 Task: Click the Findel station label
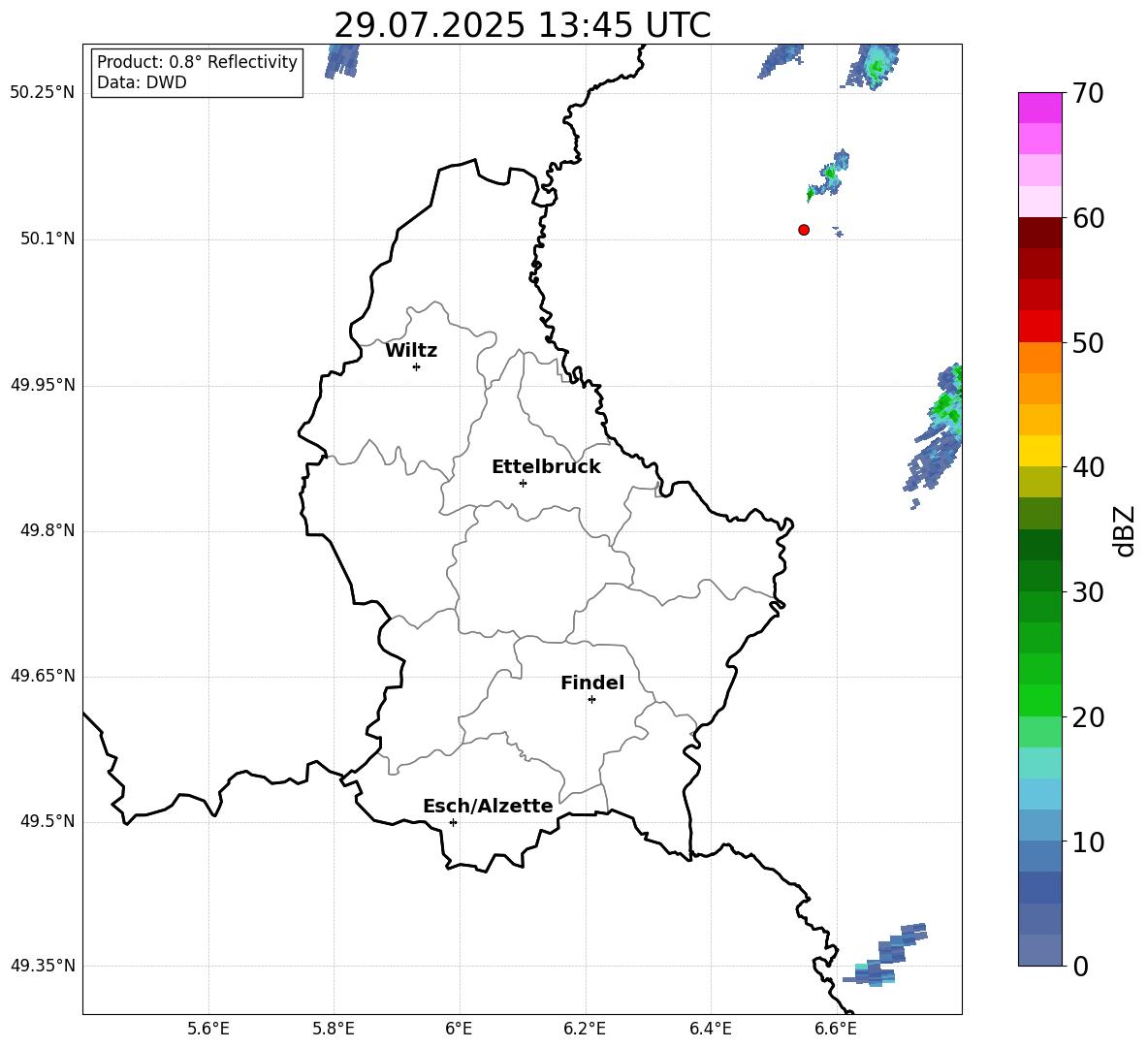[x=592, y=683]
